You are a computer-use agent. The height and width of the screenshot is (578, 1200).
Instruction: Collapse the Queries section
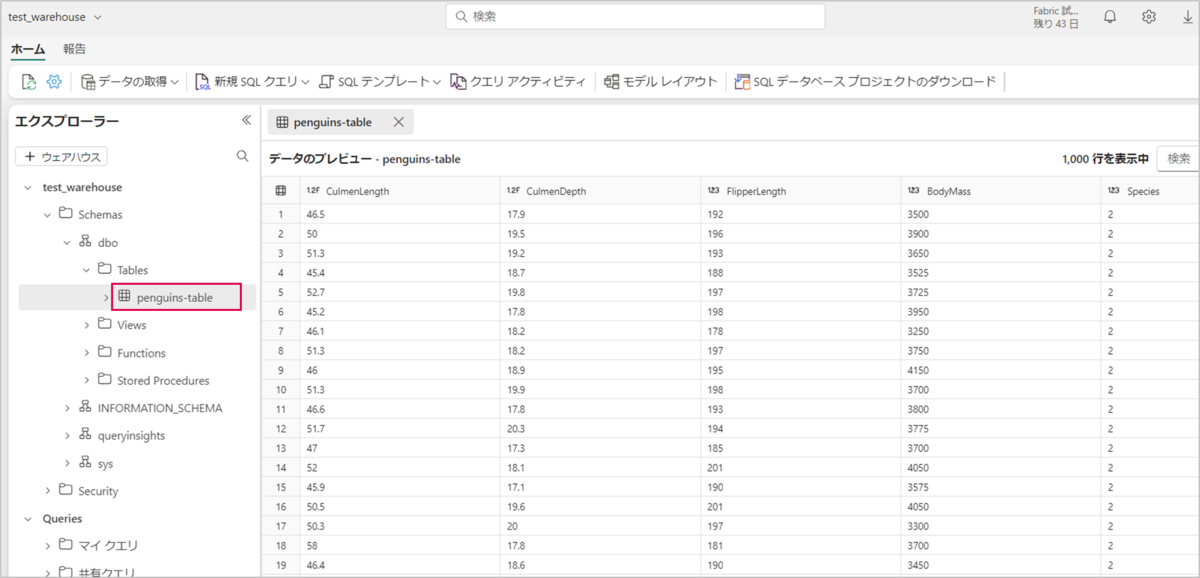pyautogui.click(x=28, y=519)
